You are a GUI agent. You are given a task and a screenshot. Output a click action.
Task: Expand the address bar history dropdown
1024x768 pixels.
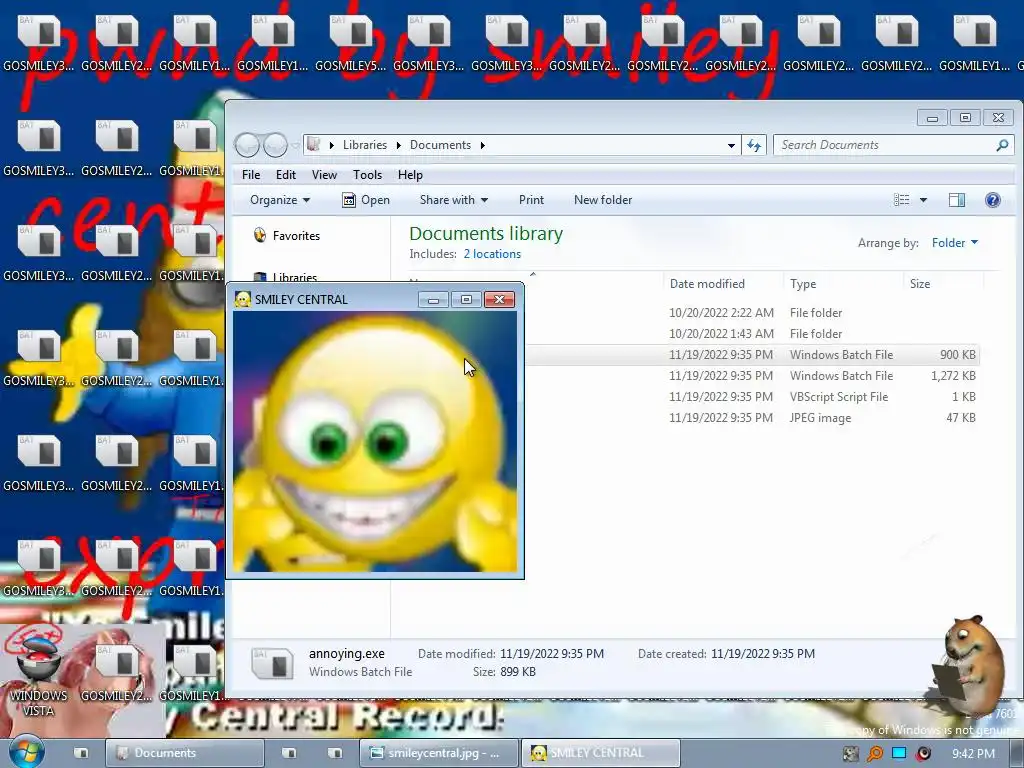(x=731, y=145)
